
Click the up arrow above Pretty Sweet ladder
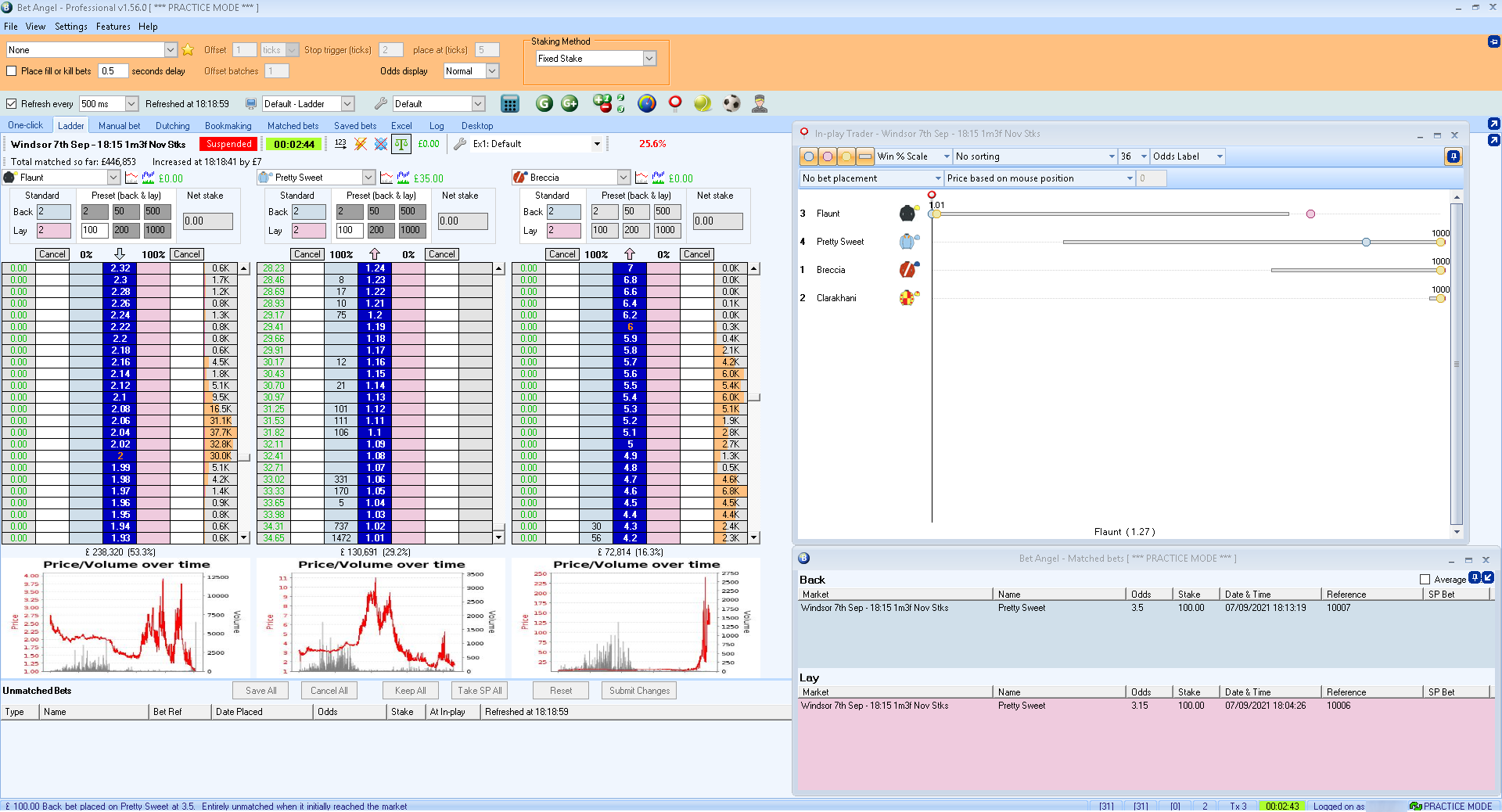click(x=375, y=254)
